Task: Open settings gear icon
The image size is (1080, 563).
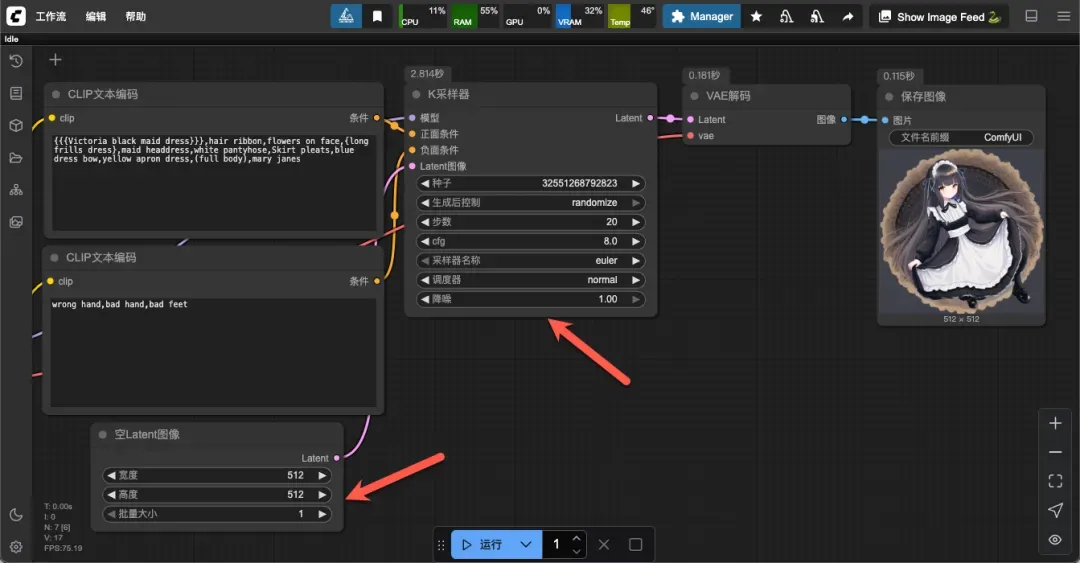Action: pos(16,546)
